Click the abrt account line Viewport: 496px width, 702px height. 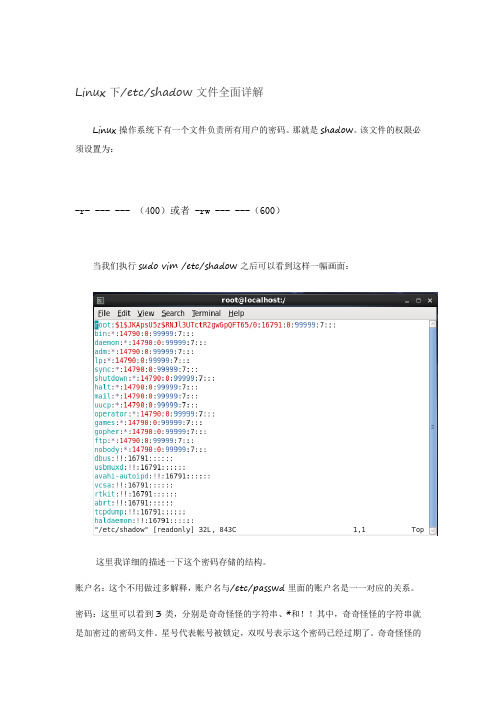click(x=133, y=503)
